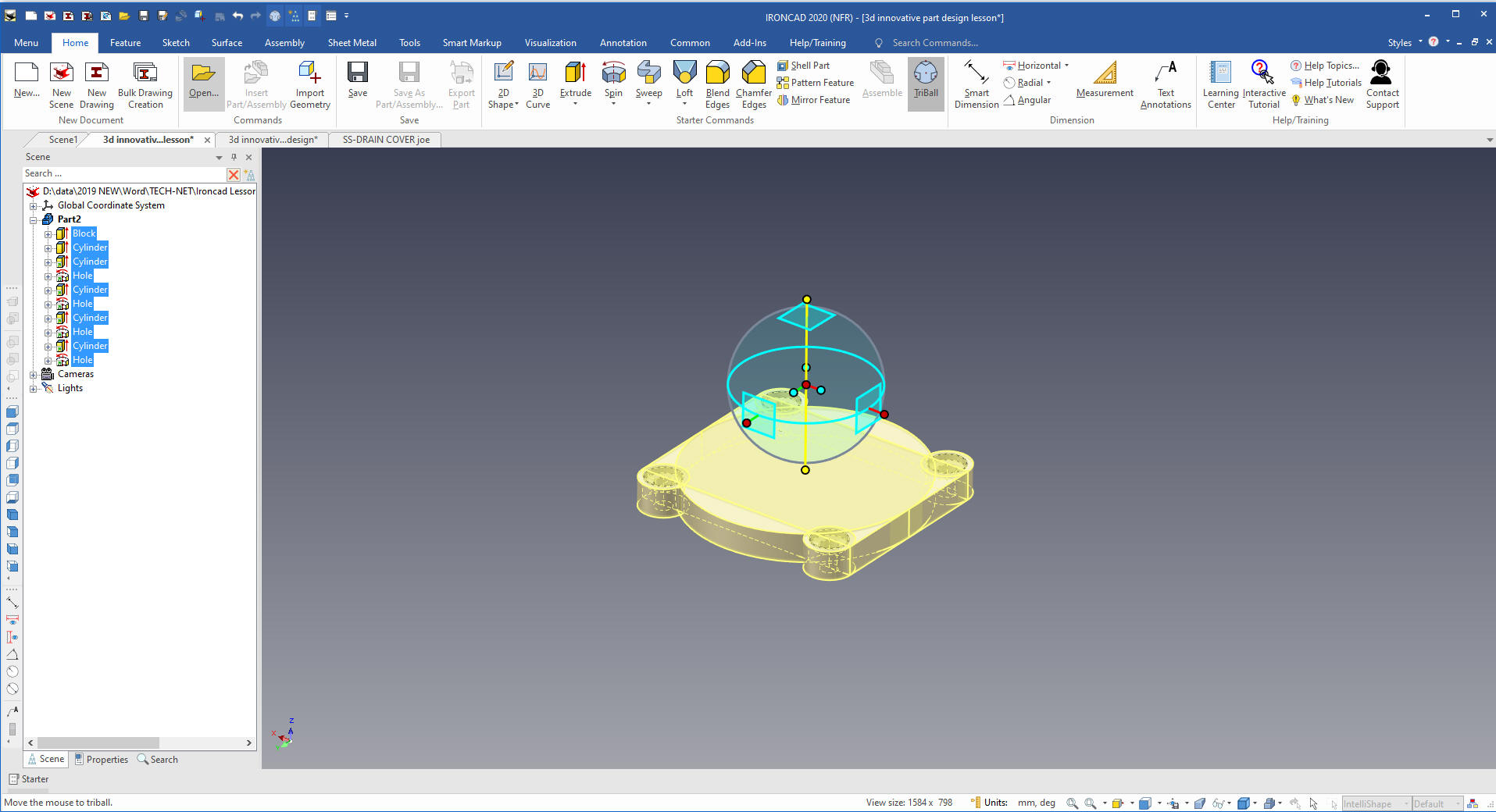The width and height of the screenshot is (1496, 812).
Task: Switch to SS-DRAIN COVER joe document tab
Action: click(386, 140)
